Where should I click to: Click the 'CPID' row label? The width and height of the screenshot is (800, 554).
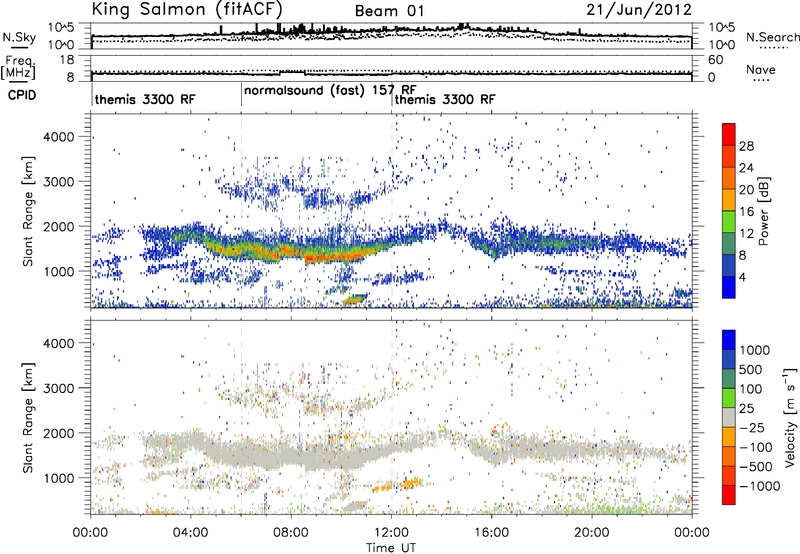pyautogui.click(x=22, y=95)
